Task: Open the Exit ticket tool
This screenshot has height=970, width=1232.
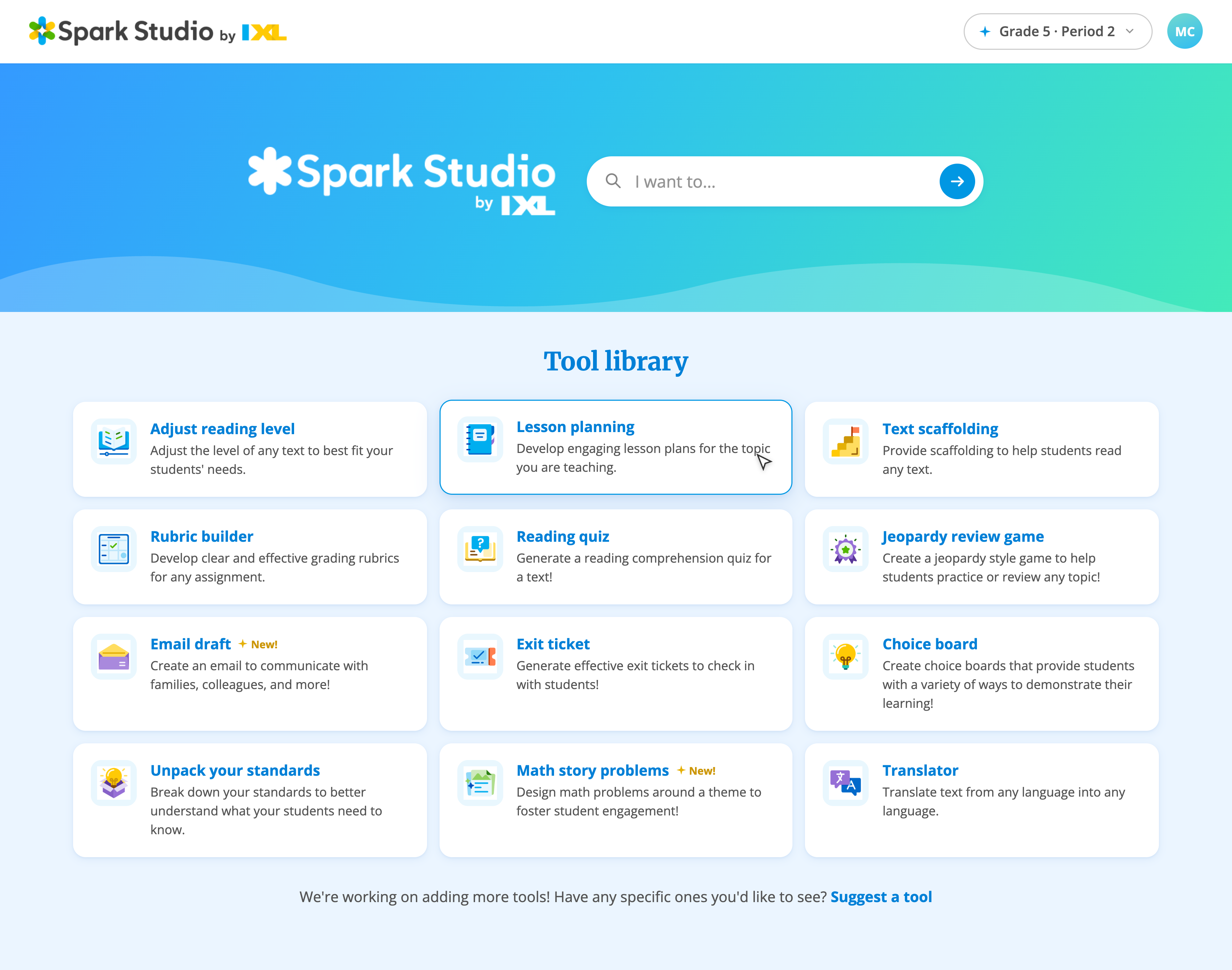Action: point(616,674)
